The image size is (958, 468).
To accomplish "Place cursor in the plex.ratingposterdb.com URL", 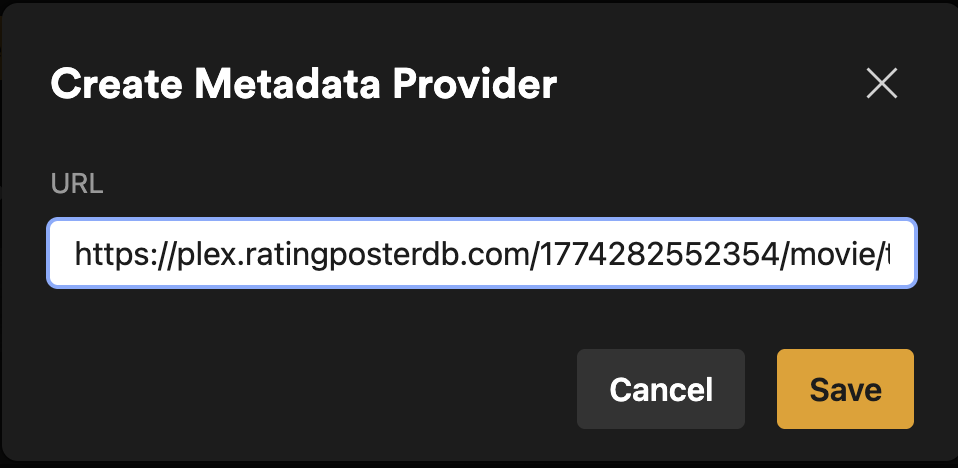I will click(482, 253).
